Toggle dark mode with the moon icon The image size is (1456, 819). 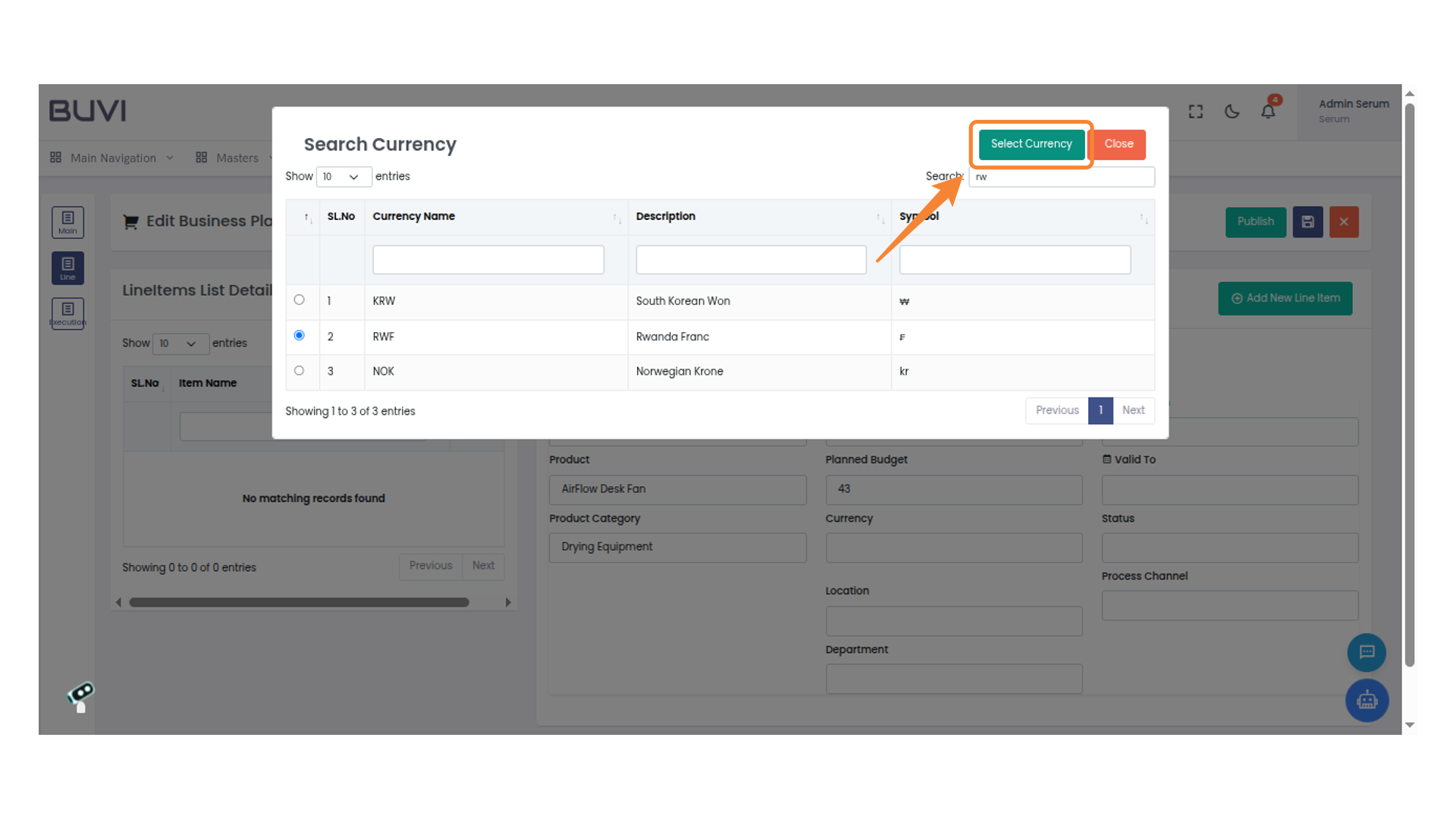coord(1232,111)
